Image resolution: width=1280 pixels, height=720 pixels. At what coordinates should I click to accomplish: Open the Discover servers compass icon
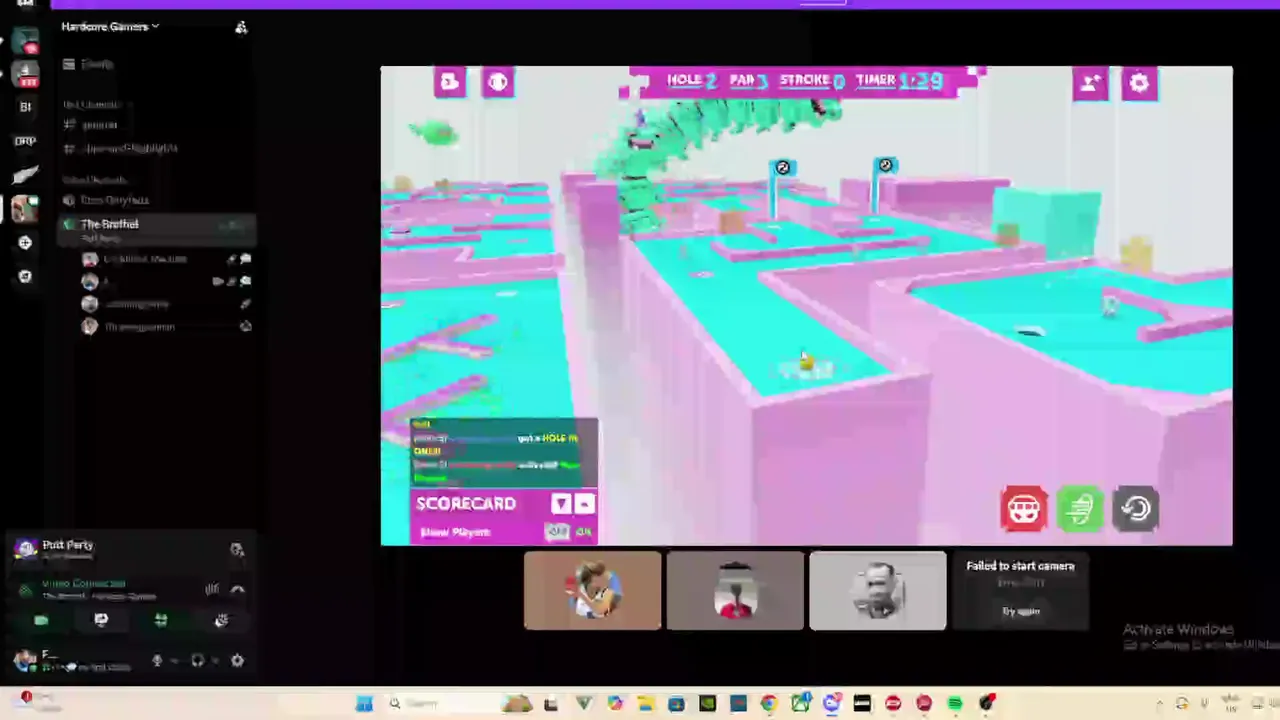[x=25, y=277]
